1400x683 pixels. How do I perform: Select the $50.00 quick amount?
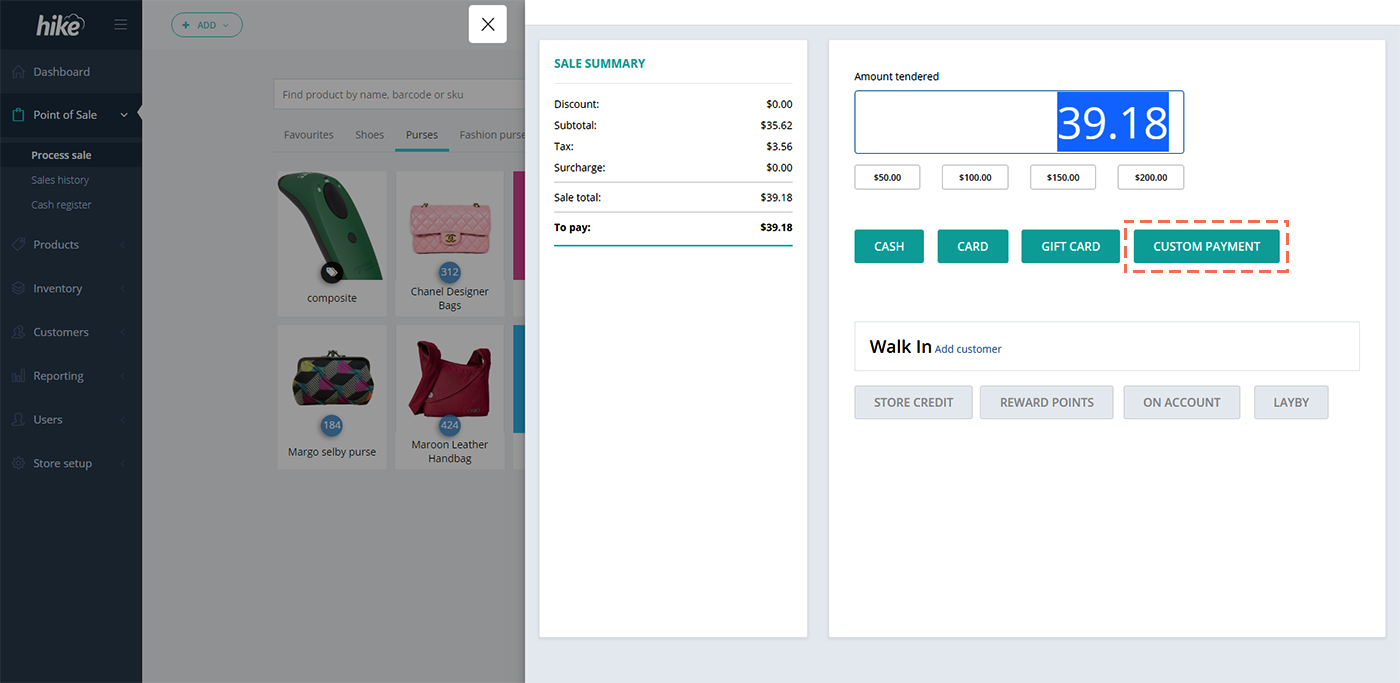[x=888, y=177]
